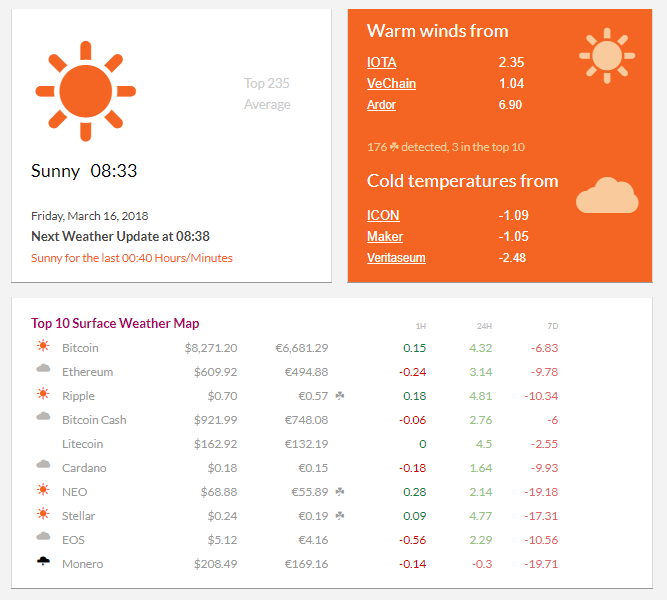Click Stellar's 4.77 24H value

pos(481,516)
